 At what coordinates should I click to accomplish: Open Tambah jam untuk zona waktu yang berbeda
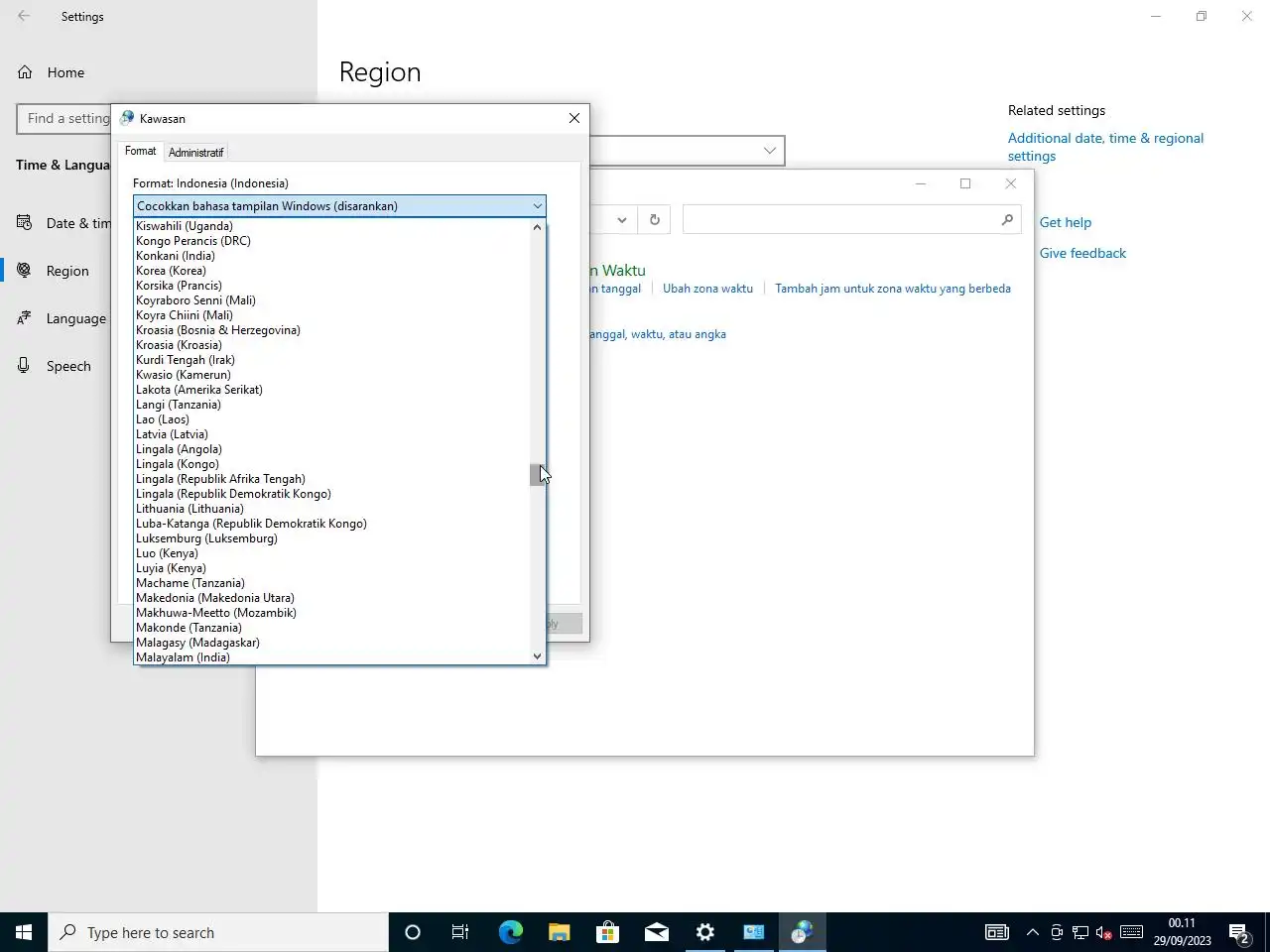pos(893,289)
